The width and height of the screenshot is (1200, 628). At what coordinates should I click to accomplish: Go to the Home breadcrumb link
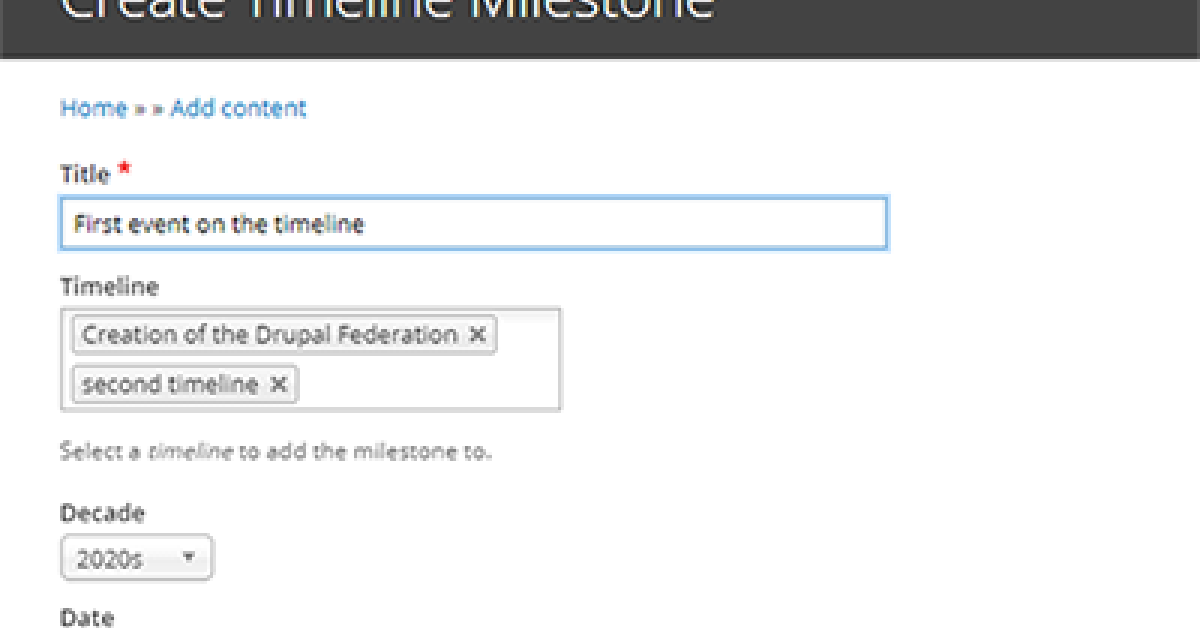[94, 108]
